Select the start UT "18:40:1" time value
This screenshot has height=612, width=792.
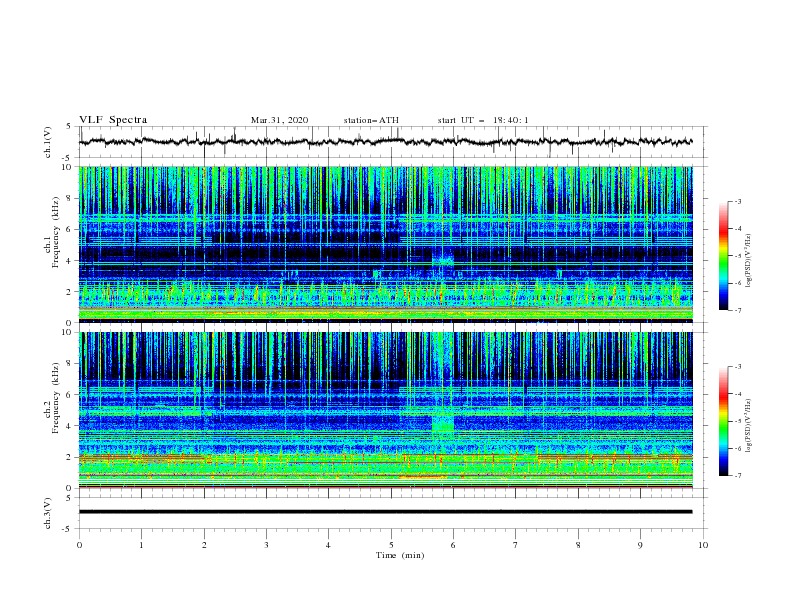tap(511, 120)
